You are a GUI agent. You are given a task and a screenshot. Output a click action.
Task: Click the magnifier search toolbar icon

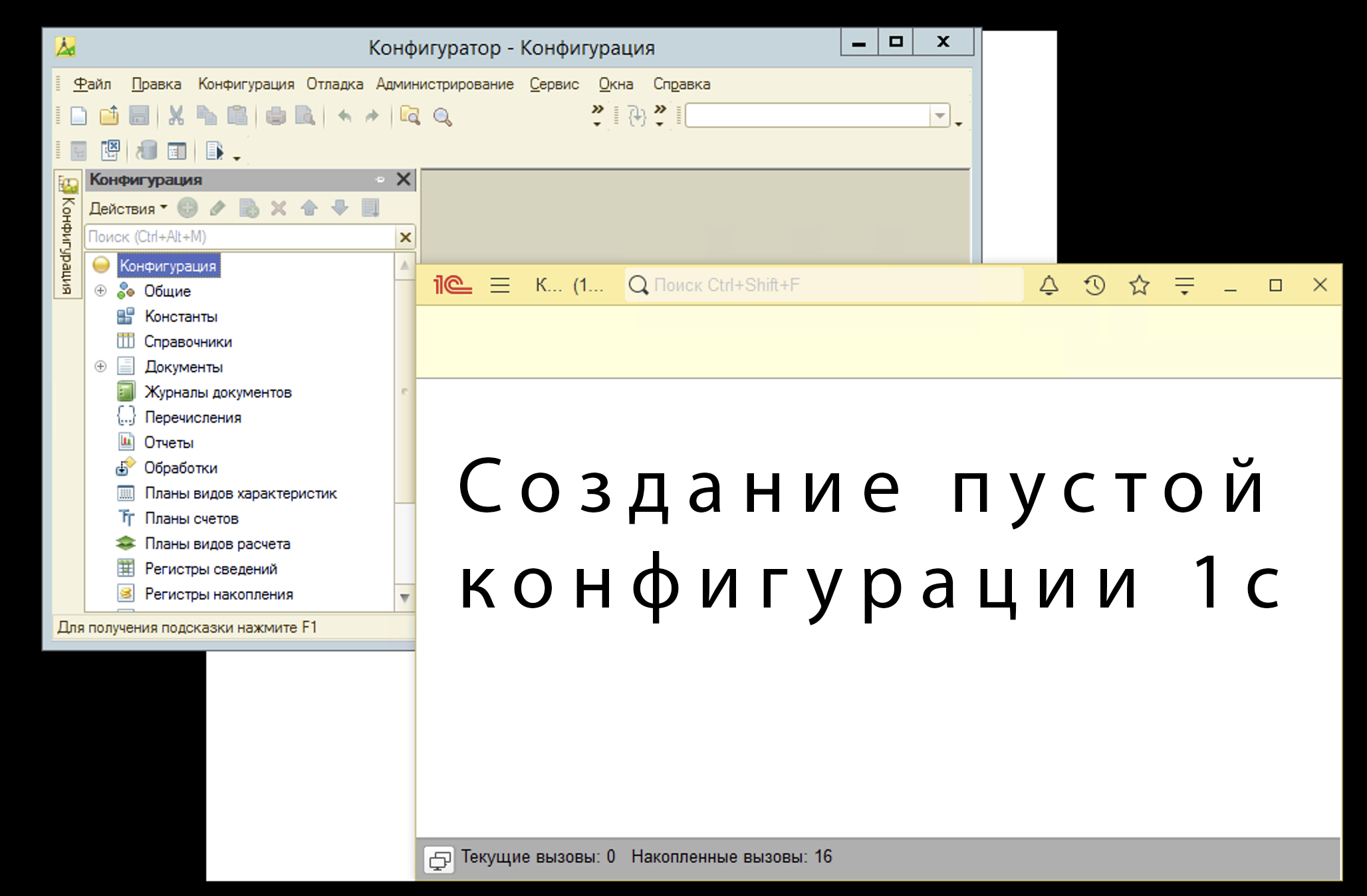click(x=442, y=117)
